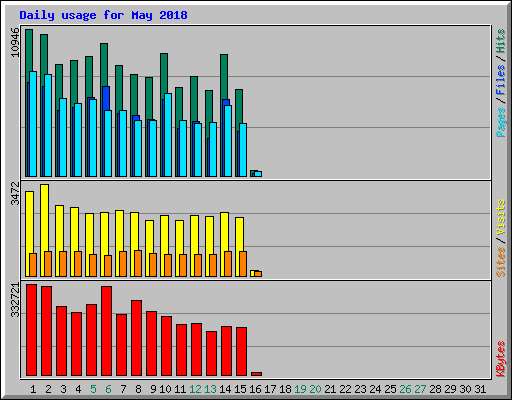Viewport: 512px width, 400px height.
Task: Click the green weekend day label 19
Action: 300,389
